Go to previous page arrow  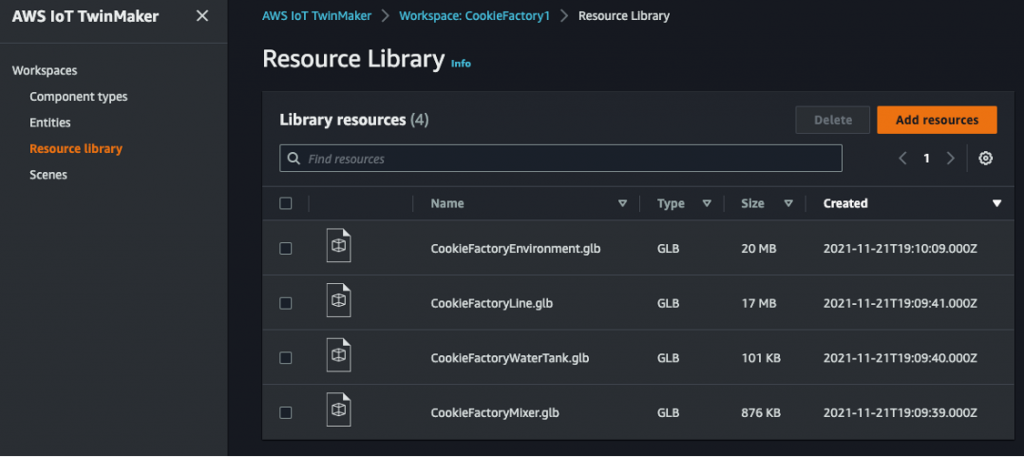pos(903,158)
